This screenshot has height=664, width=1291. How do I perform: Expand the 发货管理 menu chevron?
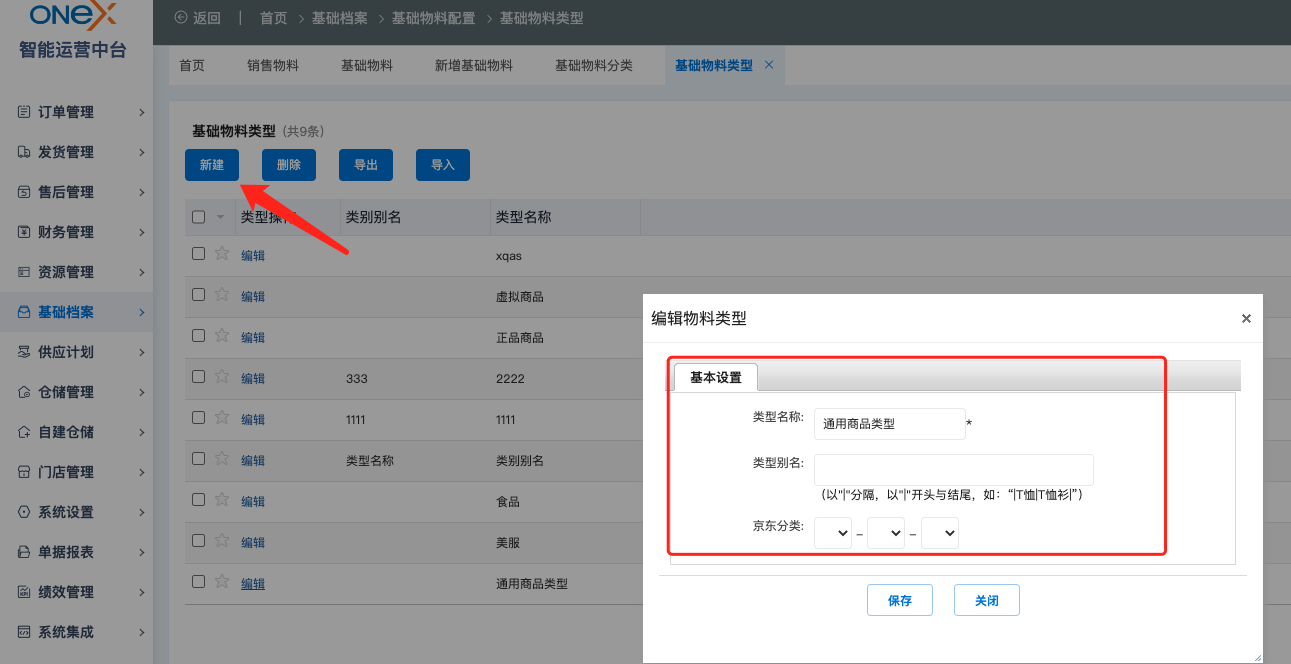(x=142, y=152)
